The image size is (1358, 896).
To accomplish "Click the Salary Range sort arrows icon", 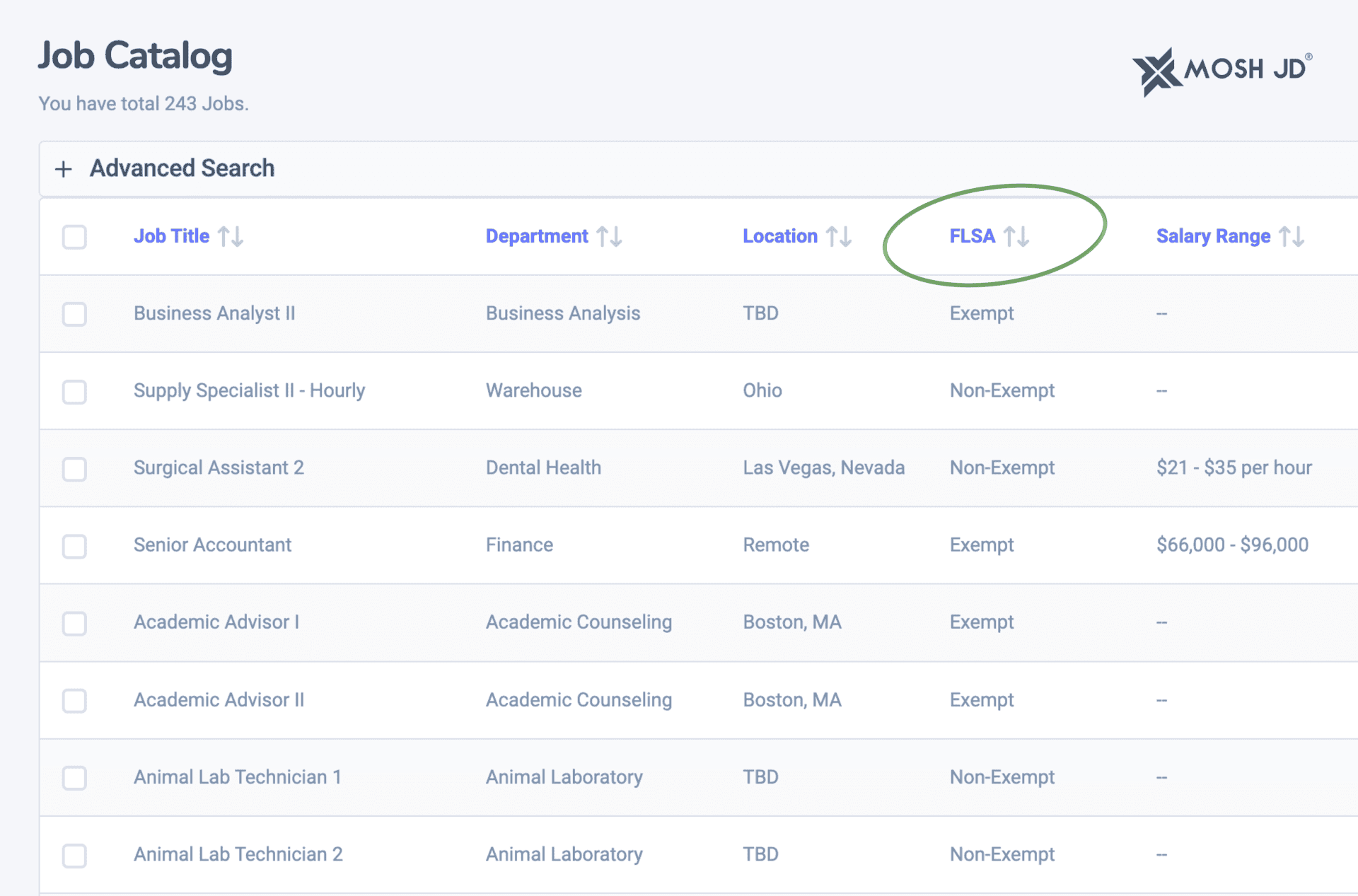I will coord(1292,236).
